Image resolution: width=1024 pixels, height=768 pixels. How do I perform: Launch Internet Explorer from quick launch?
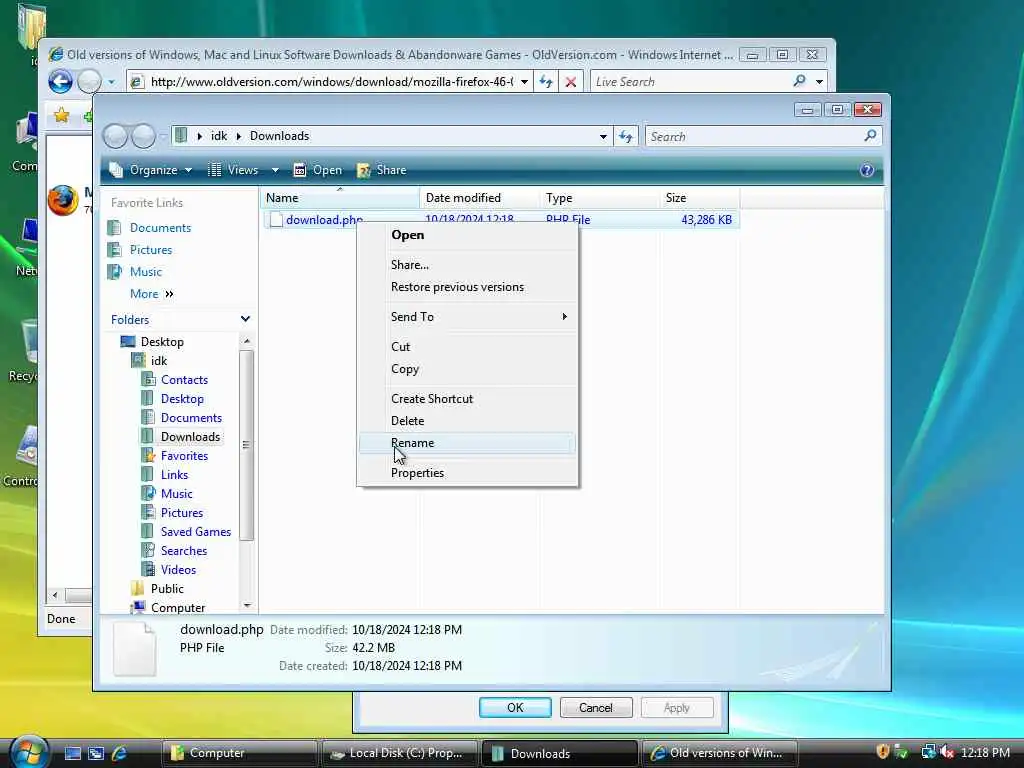[119, 753]
